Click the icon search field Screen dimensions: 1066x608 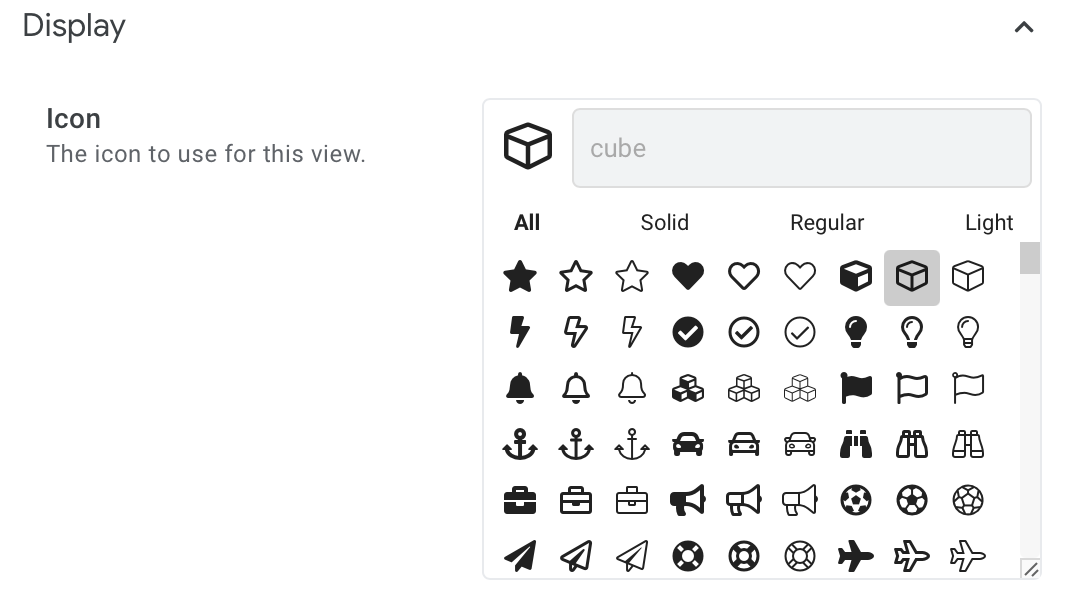point(801,148)
